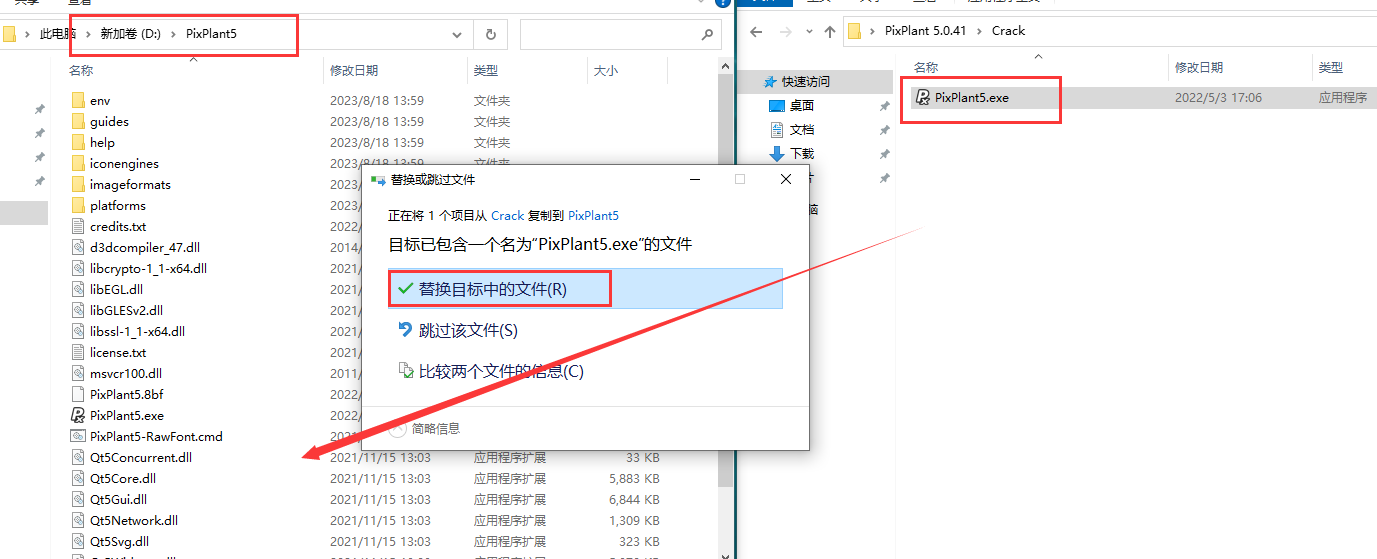
Task: Click PixPlant 5.0.41 in the right breadcrumb
Action: point(926,31)
